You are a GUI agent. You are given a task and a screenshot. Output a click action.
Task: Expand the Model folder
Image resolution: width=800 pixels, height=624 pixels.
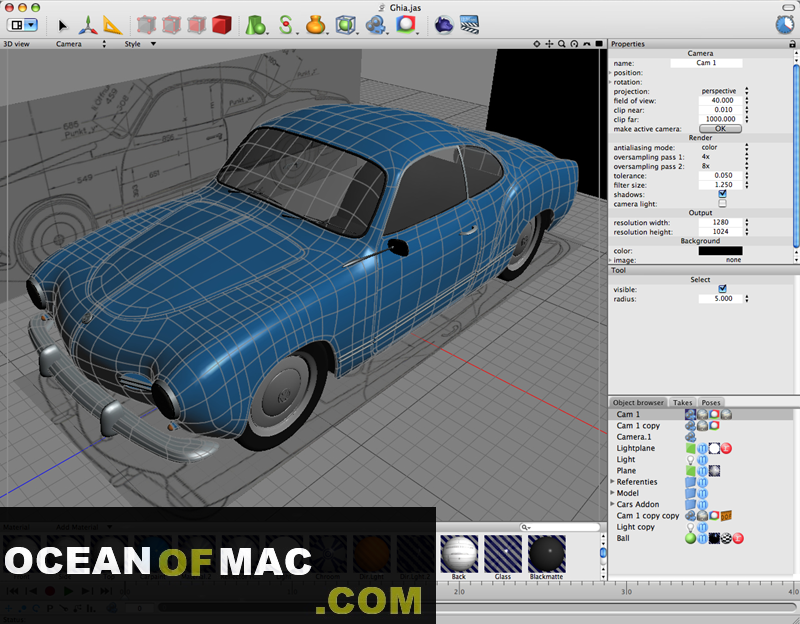coord(613,493)
